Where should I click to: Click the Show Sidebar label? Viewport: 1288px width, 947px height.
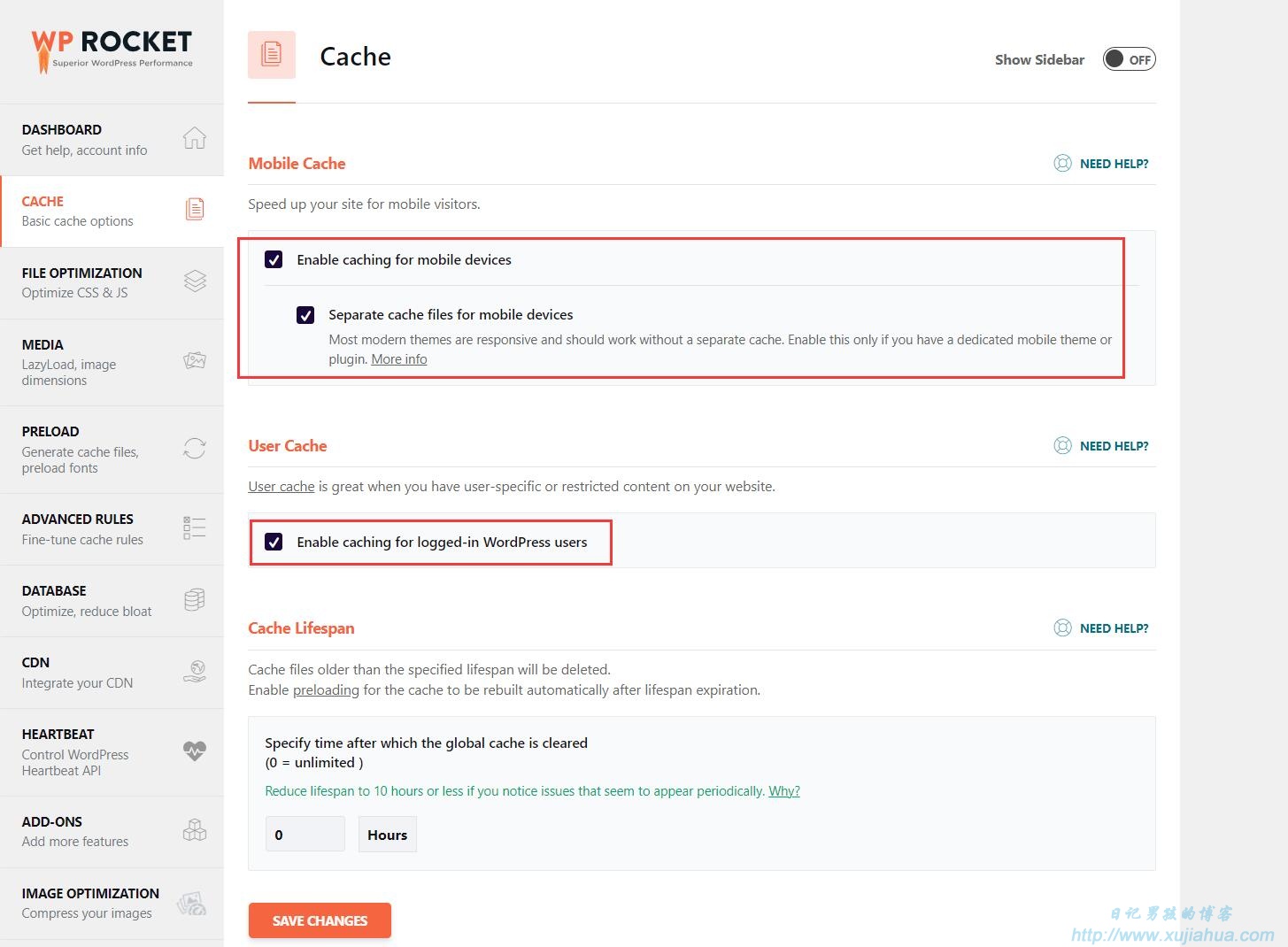pos(1039,60)
